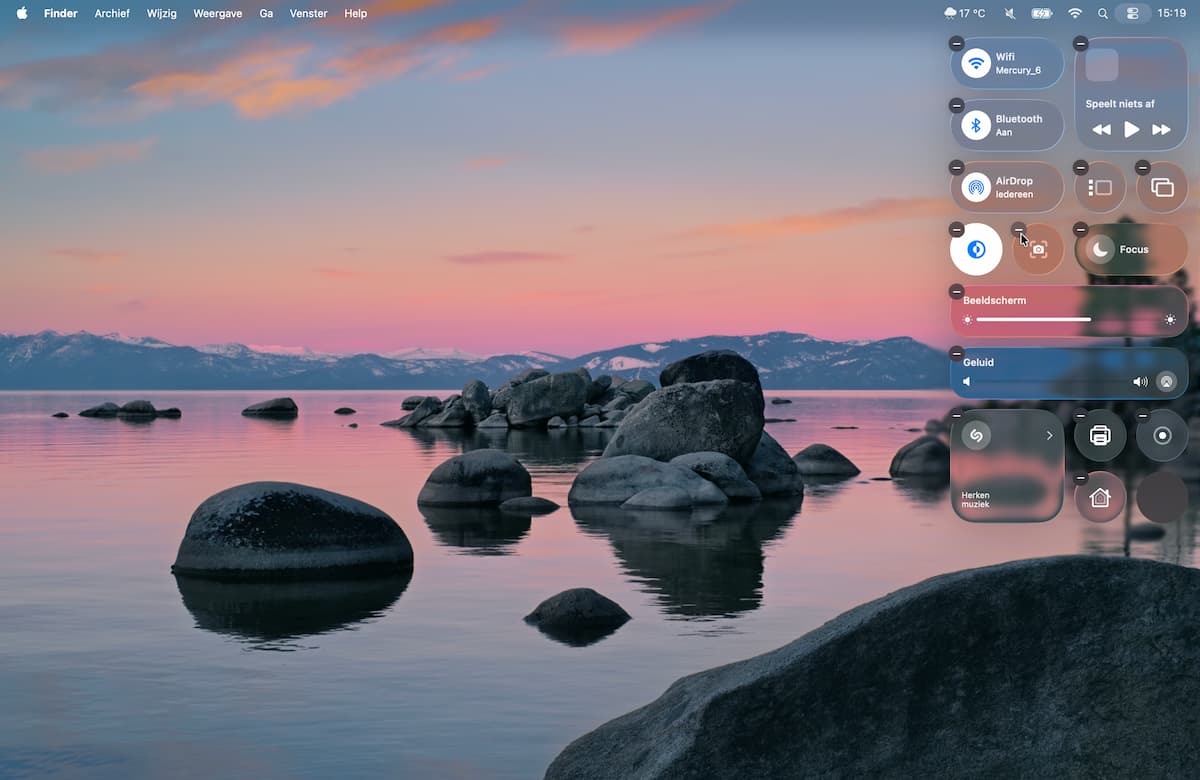Toggle the Wifi Mercury_6 control
1200x780 pixels.
click(x=976, y=64)
